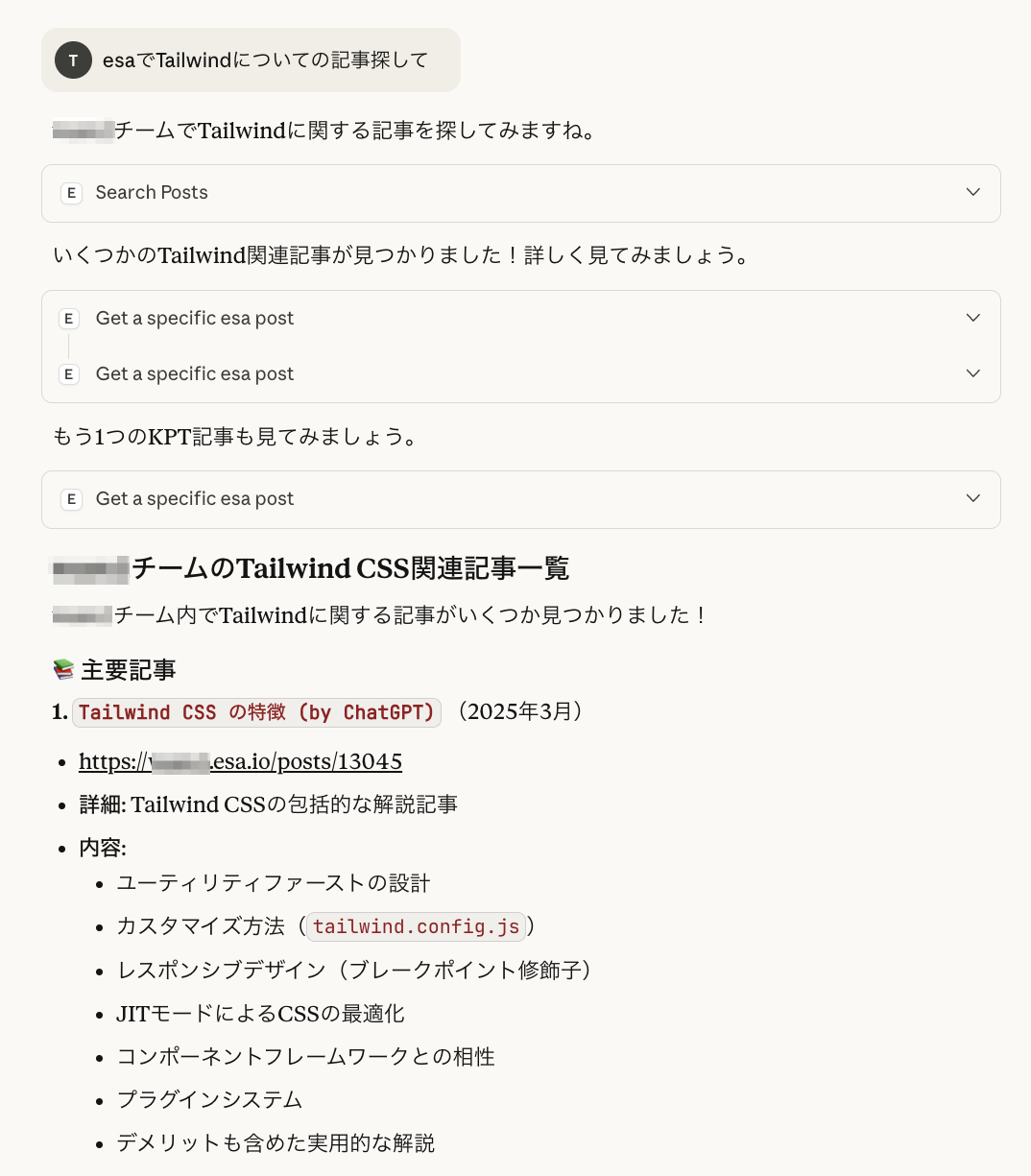Open Get a specific esa post label below KPT sentence
1031x1176 pixels.
tap(195, 498)
